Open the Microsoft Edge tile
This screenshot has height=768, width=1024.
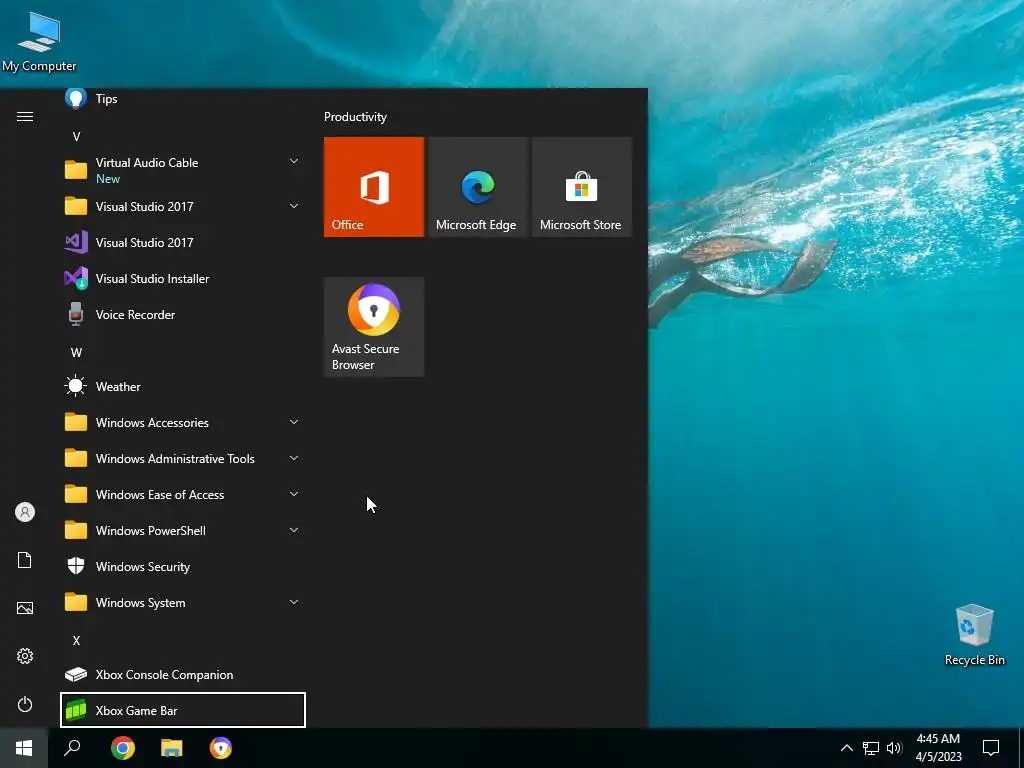(477, 187)
